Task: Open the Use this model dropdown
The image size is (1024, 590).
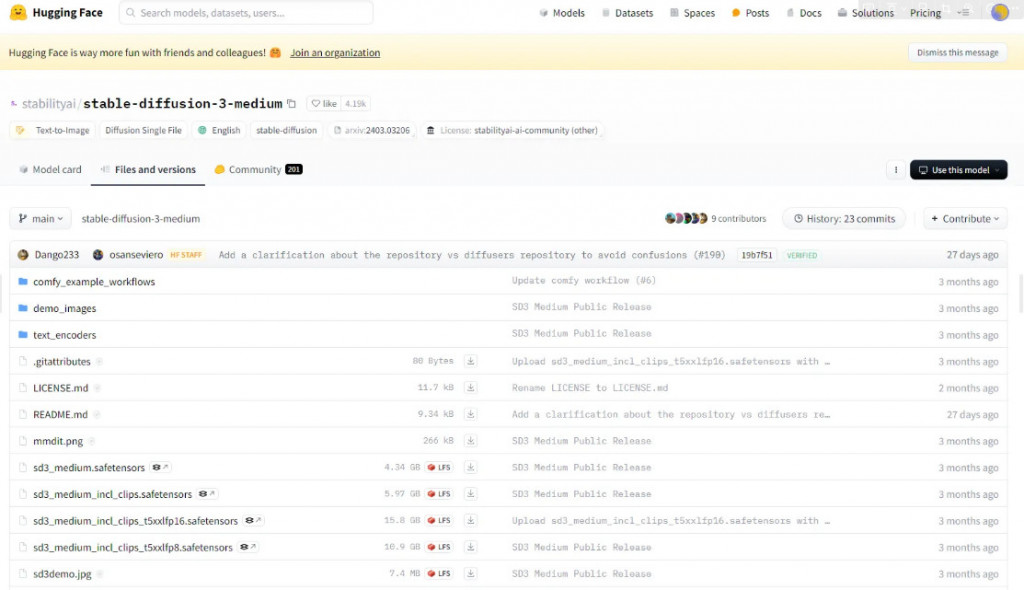Action: coord(958,170)
